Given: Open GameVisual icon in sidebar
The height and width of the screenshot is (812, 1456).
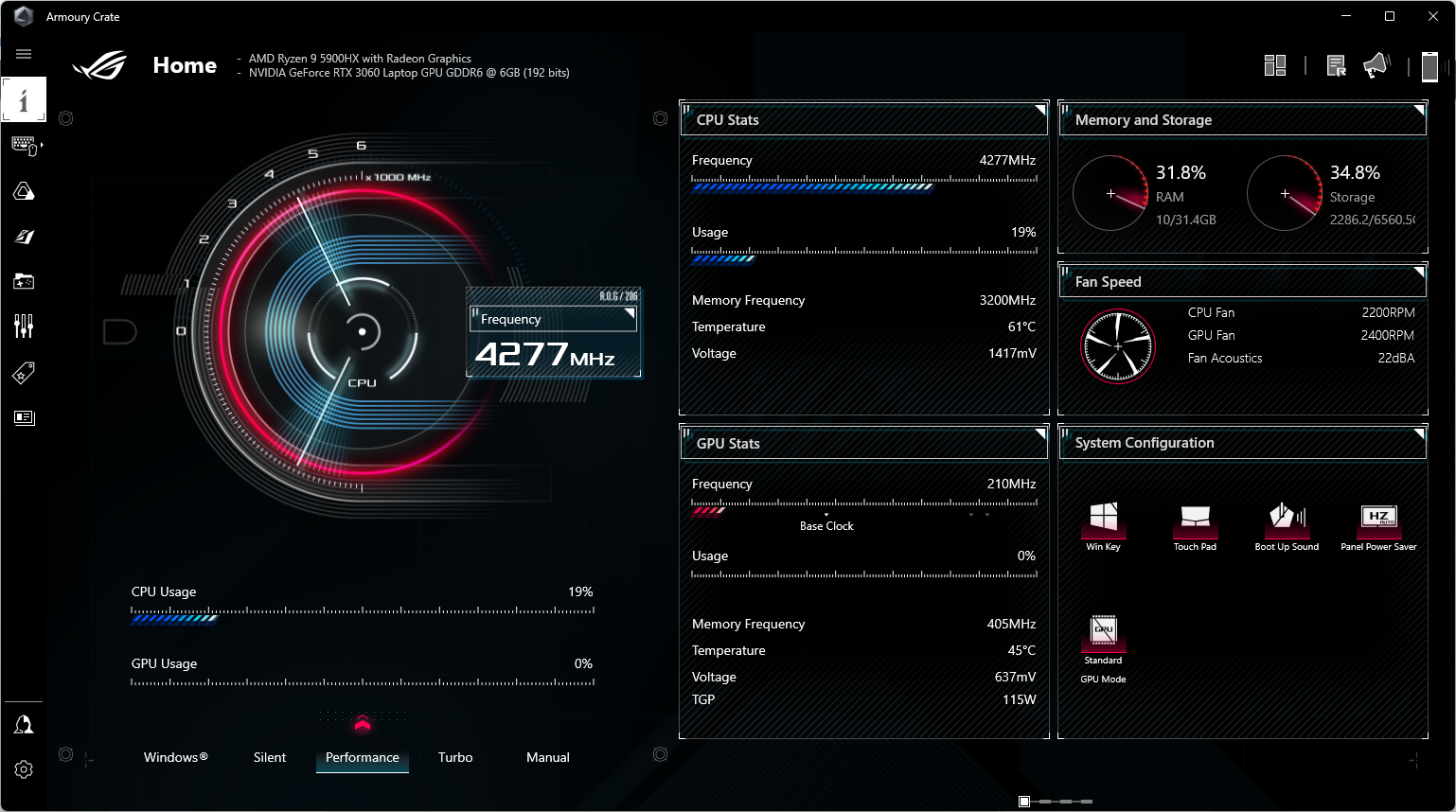Looking at the screenshot, I should [24, 237].
